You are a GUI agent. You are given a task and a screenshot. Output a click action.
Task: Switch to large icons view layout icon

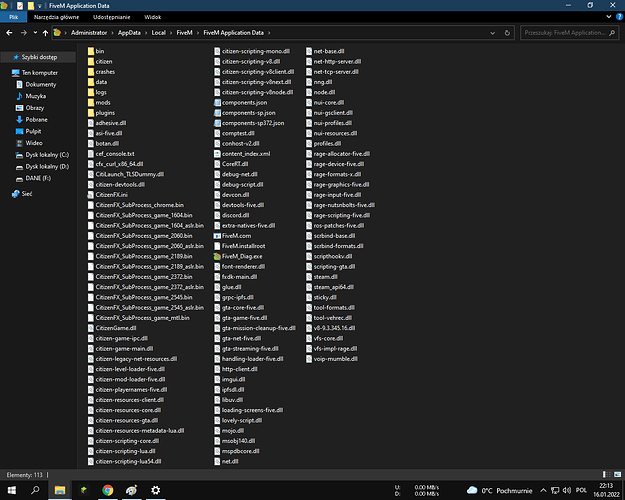coord(617,474)
